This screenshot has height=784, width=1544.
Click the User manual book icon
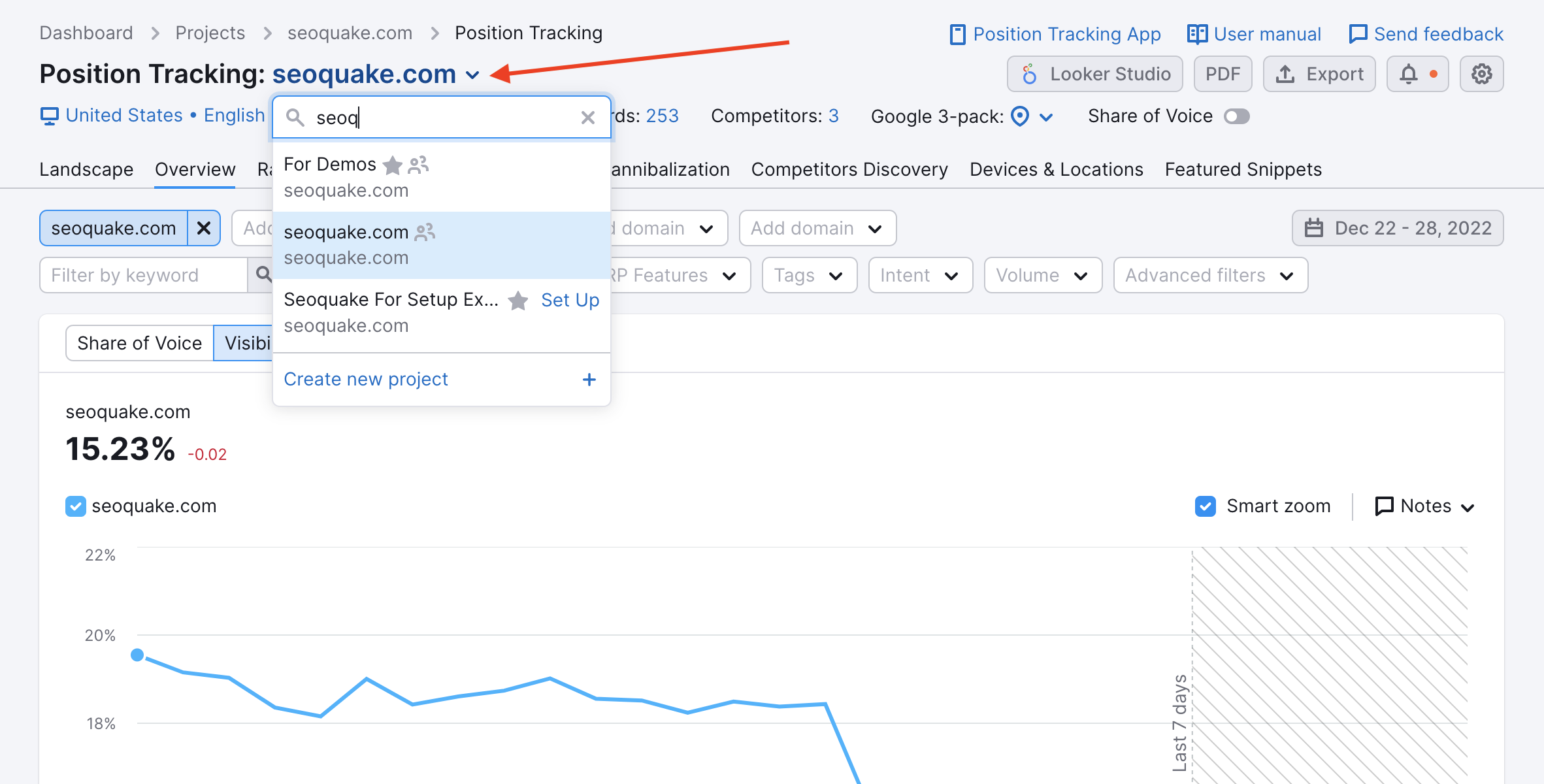1197,34
